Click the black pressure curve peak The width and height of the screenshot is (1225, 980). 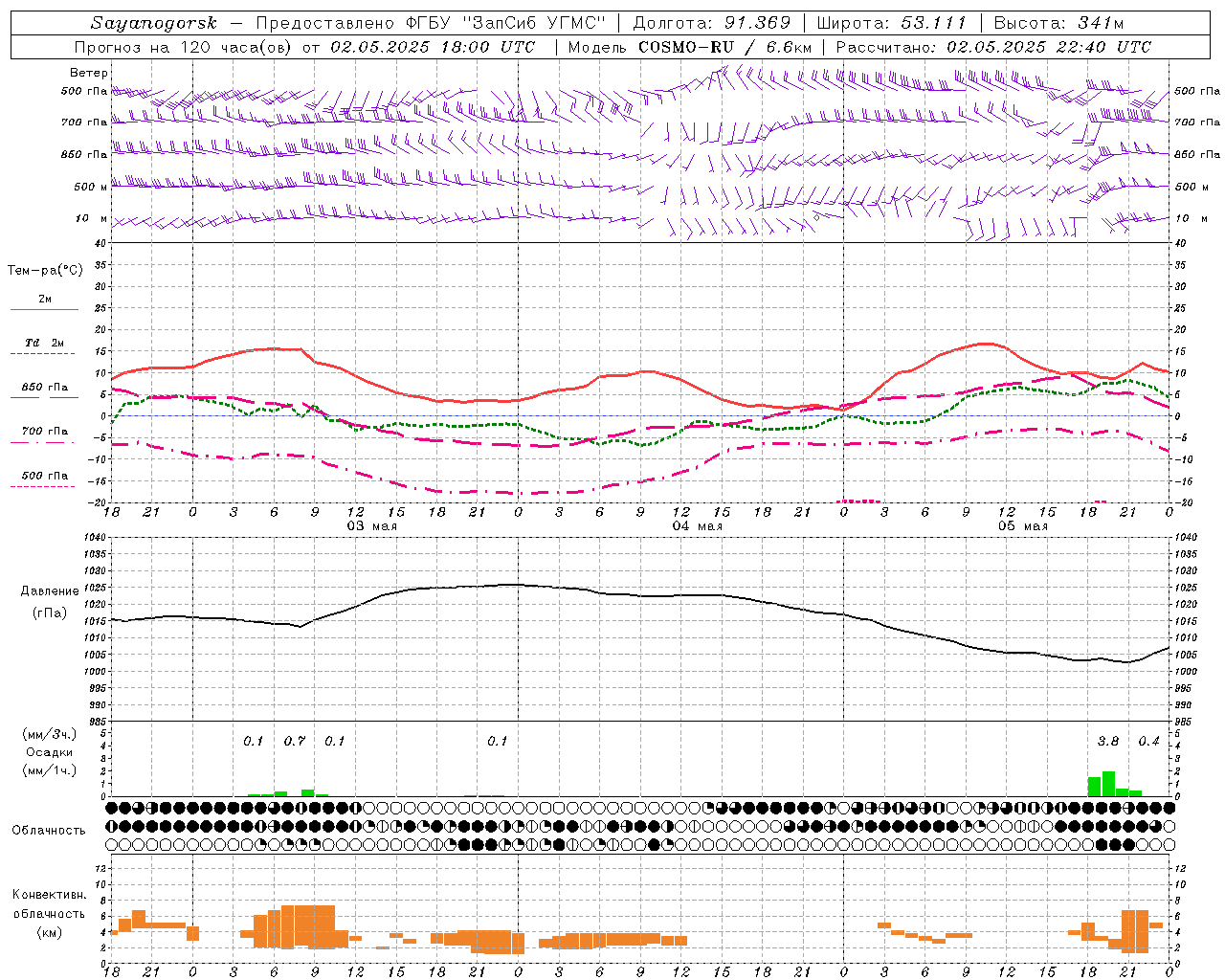[514, 585]
